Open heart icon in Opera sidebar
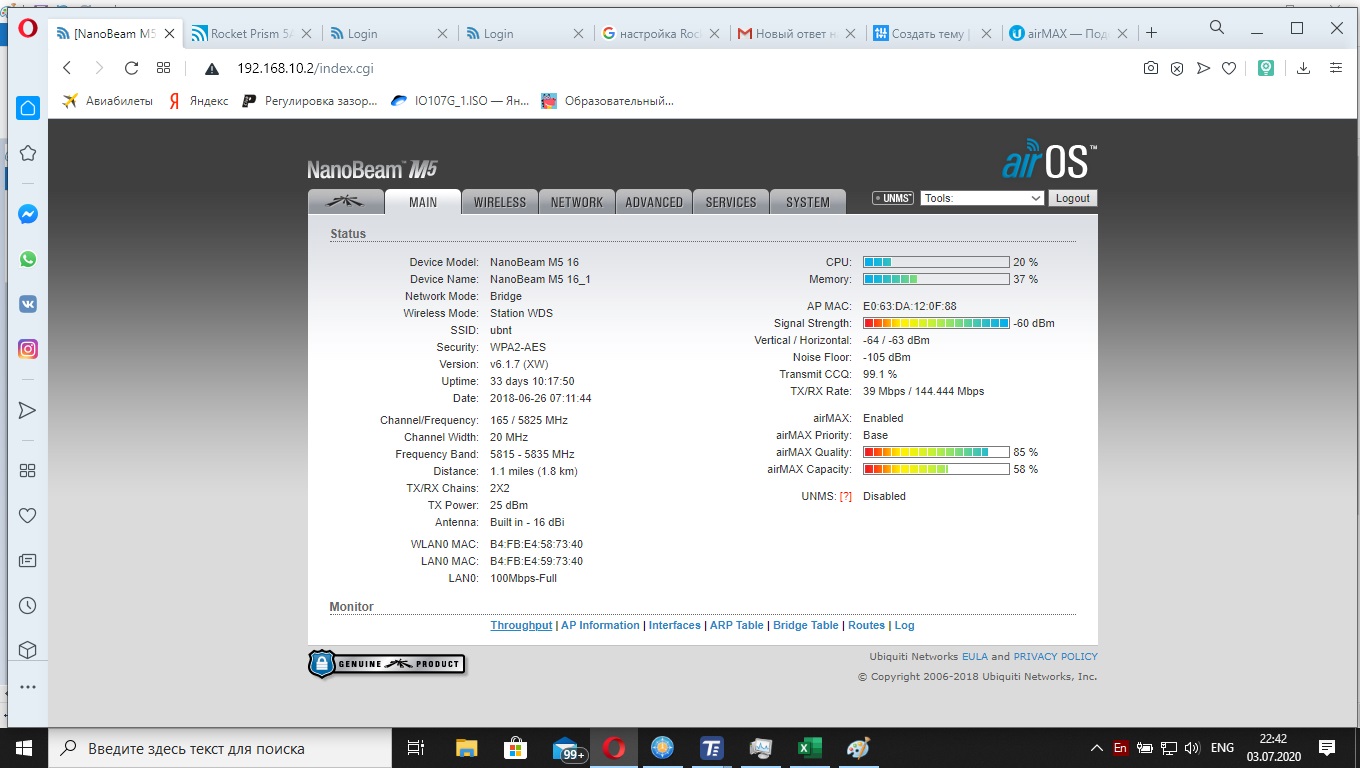 point(28,516)
